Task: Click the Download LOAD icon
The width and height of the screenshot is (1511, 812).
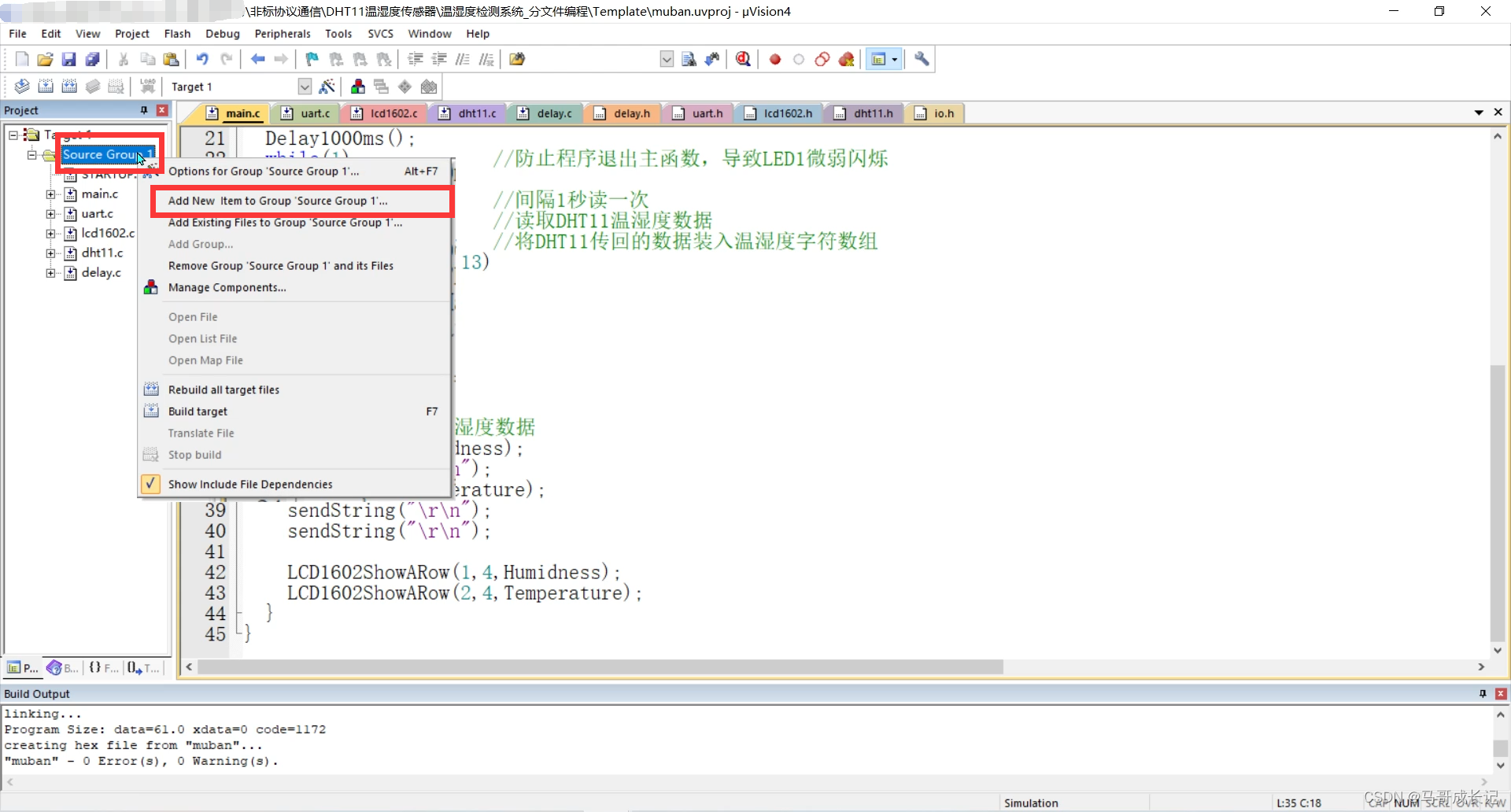Action: point(147,87)
